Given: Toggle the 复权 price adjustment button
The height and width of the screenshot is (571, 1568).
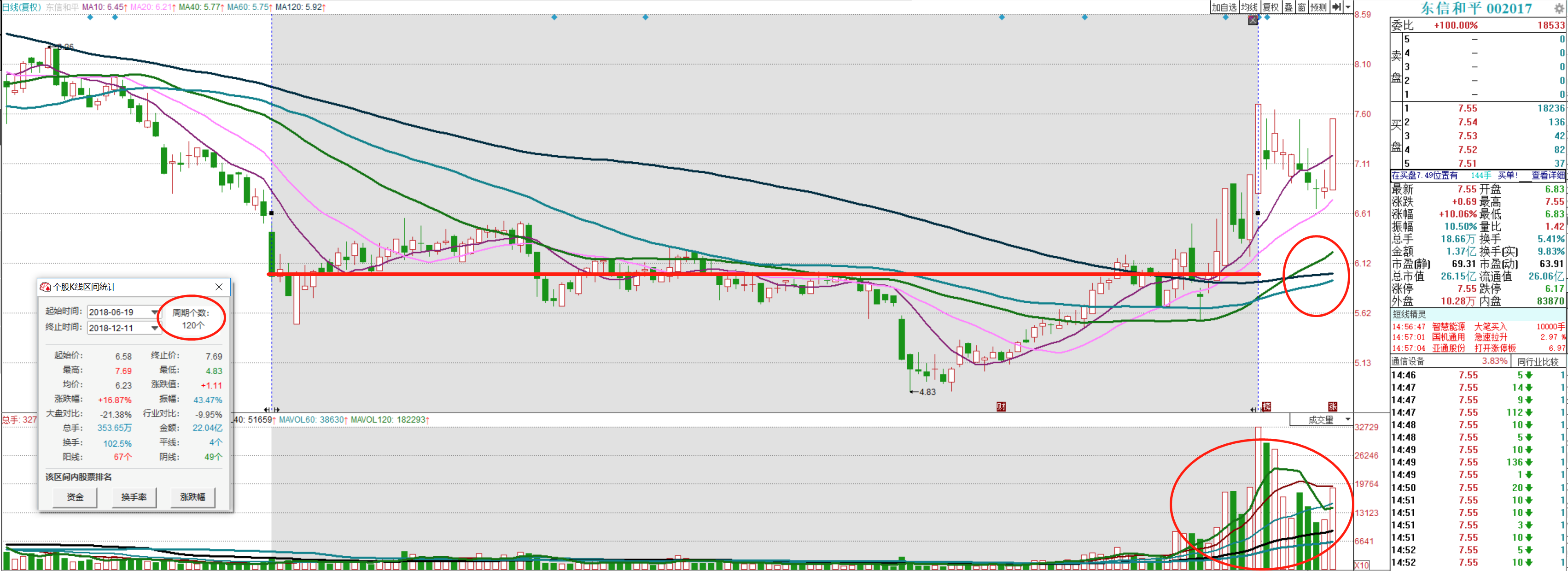Looking at the screenshot, I should pyautogui.click(x=1271, y=7).
